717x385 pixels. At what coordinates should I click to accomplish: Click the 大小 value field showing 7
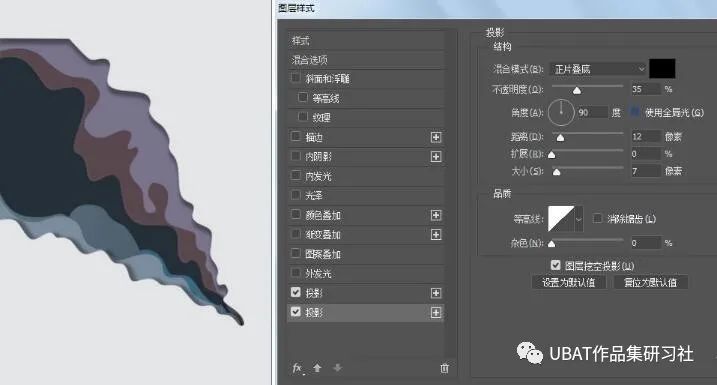646,171
